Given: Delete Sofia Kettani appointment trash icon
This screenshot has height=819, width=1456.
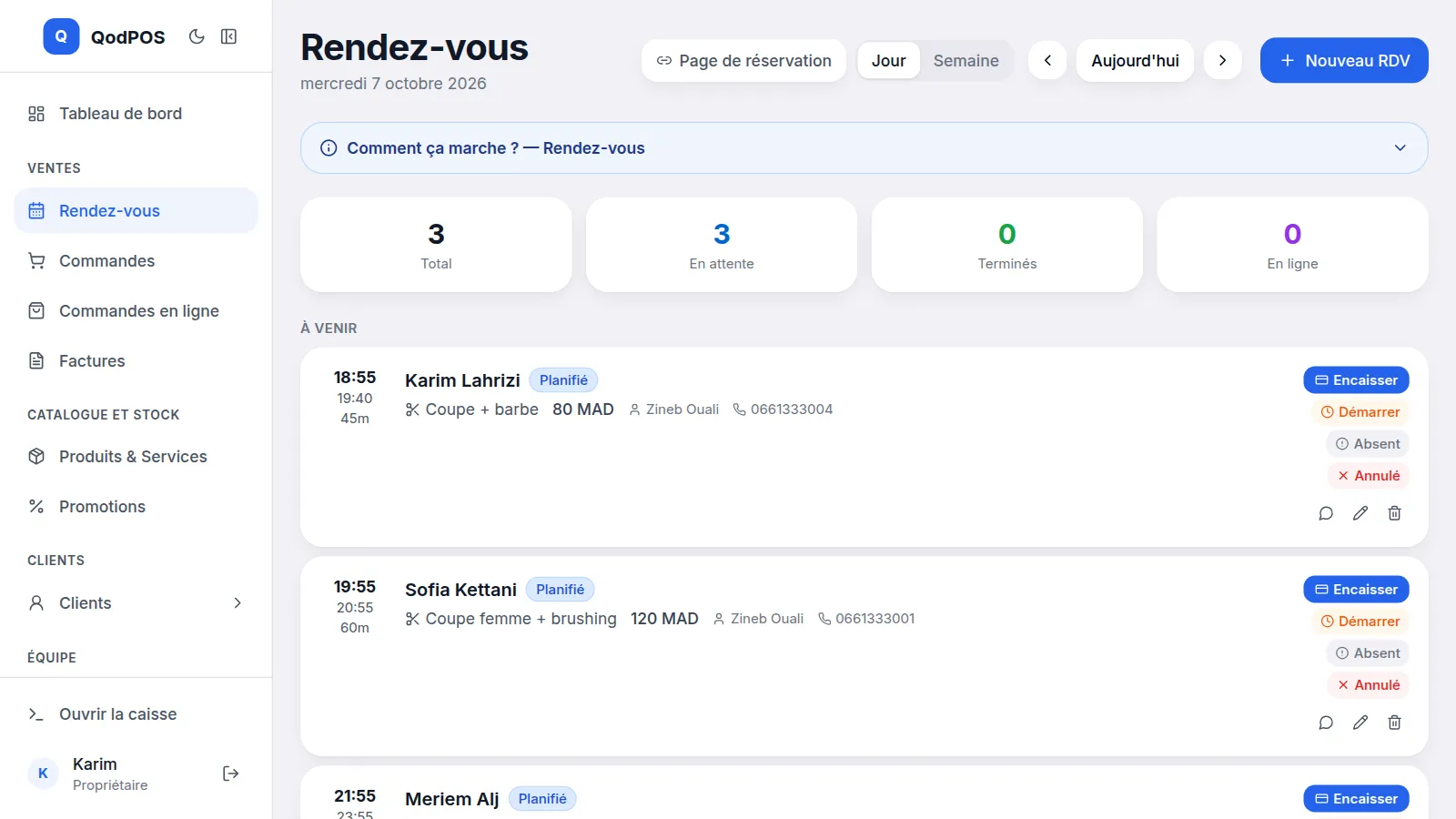Looking at the screenshot, I should point(1394,723).
